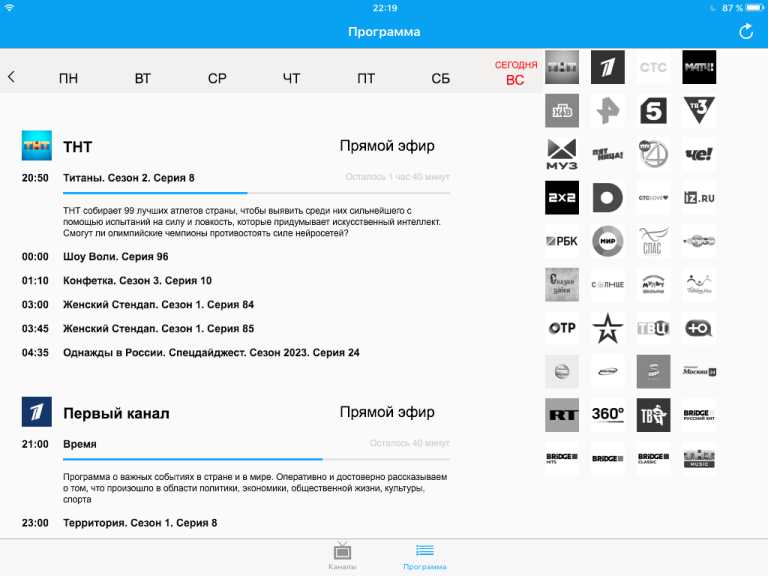
Task: Select Первый канал logo in the channel grid
Action: pyautogui.click(x=607, y=67)
